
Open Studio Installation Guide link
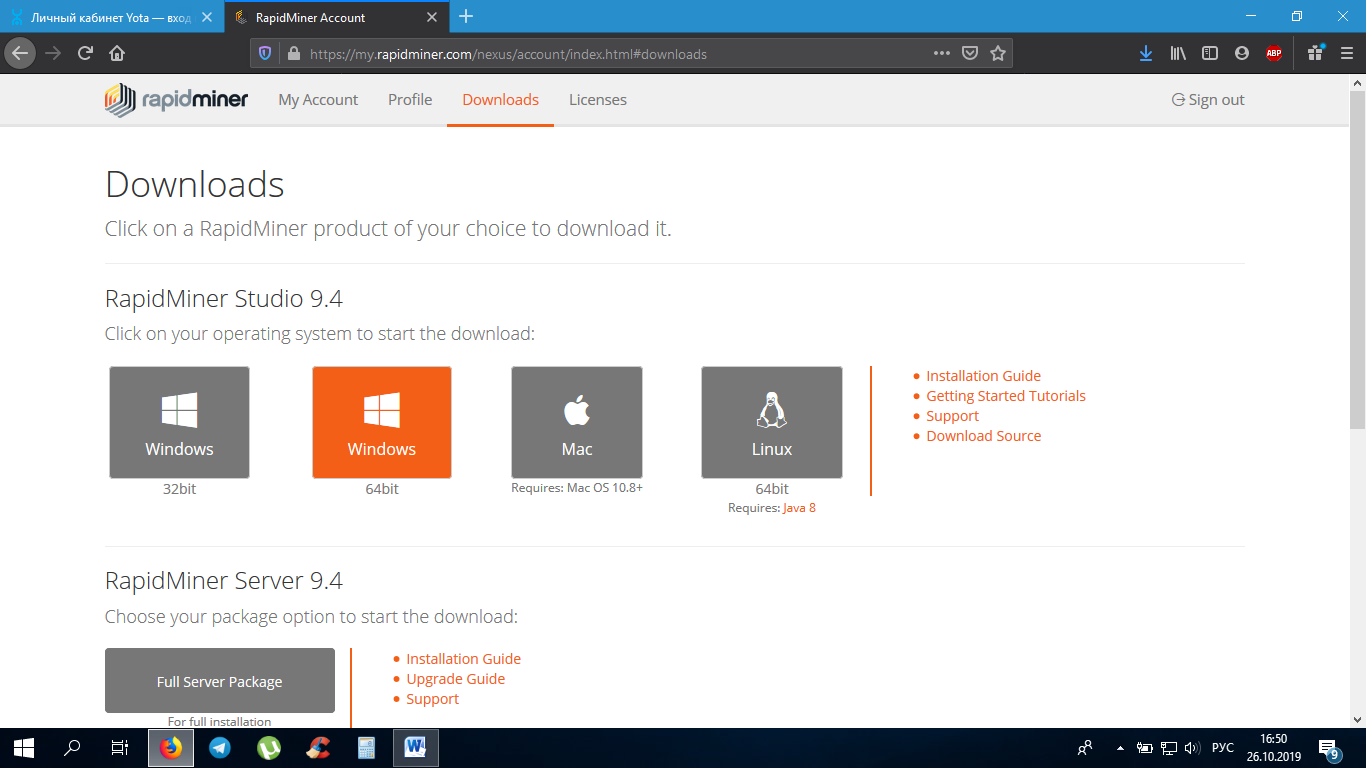[983, 376]
